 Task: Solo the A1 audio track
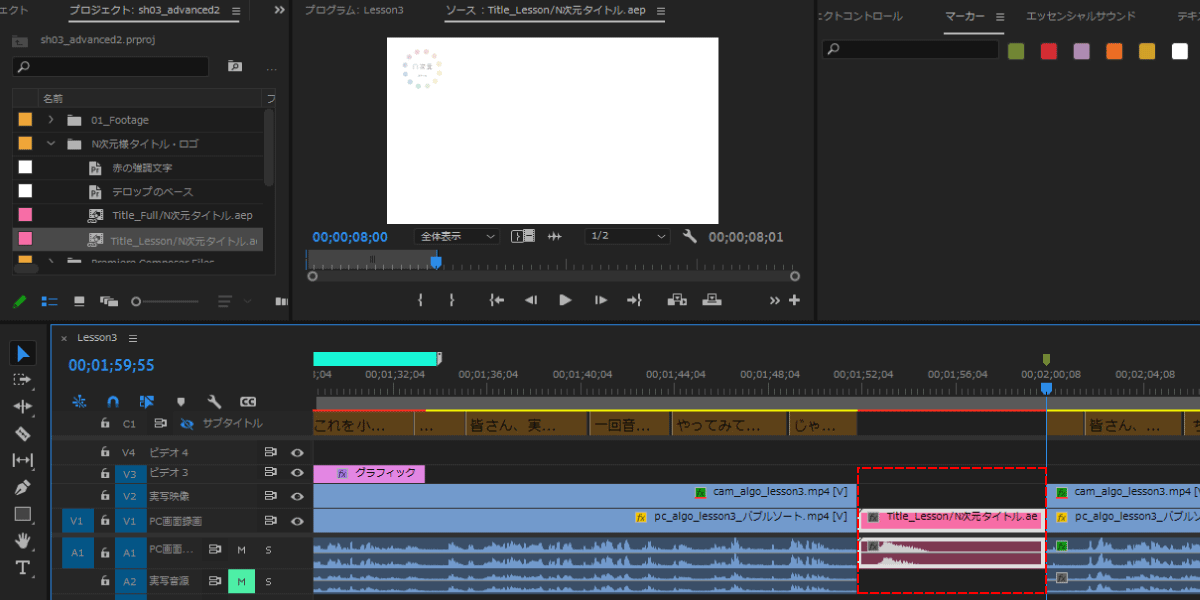tap(268, 549)
